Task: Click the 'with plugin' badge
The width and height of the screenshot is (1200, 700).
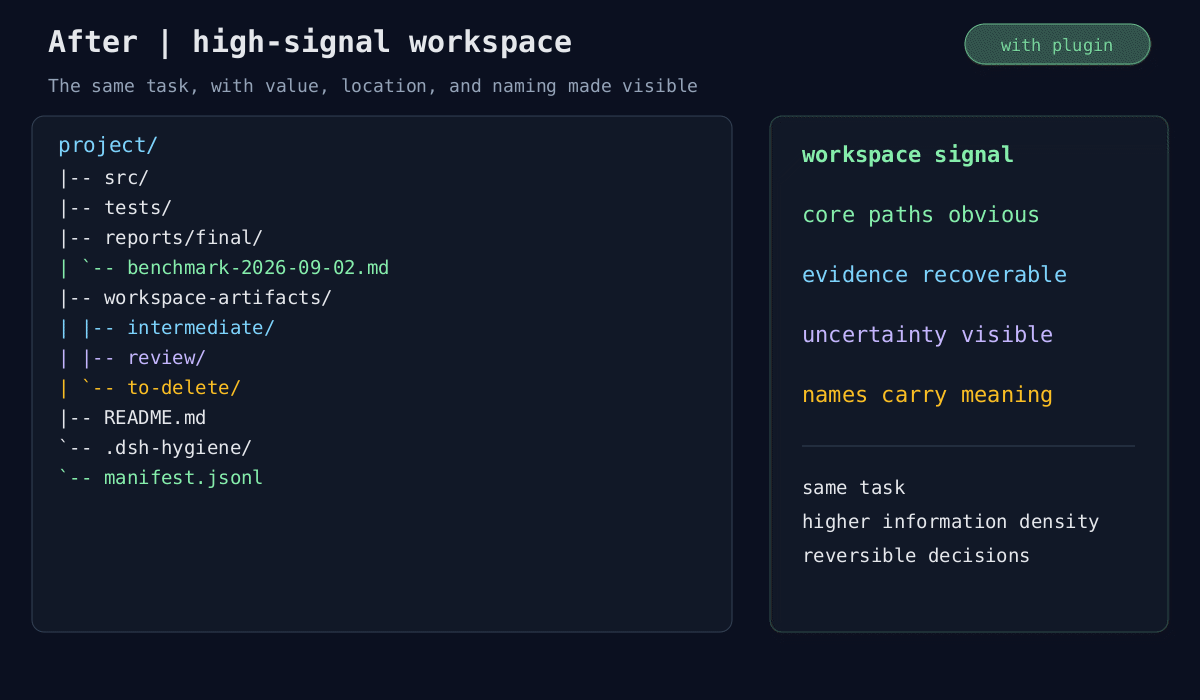Action: click(x=1057, y=44)
